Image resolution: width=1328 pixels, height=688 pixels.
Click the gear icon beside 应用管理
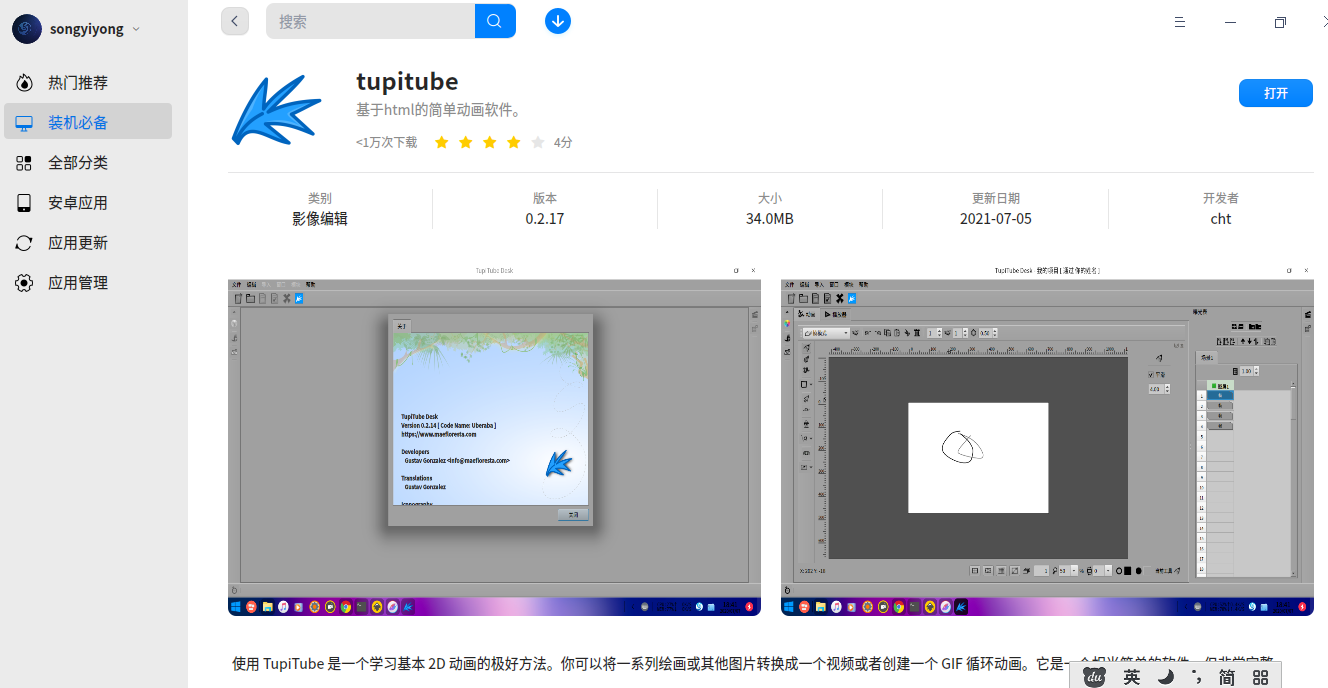point(24,283)
